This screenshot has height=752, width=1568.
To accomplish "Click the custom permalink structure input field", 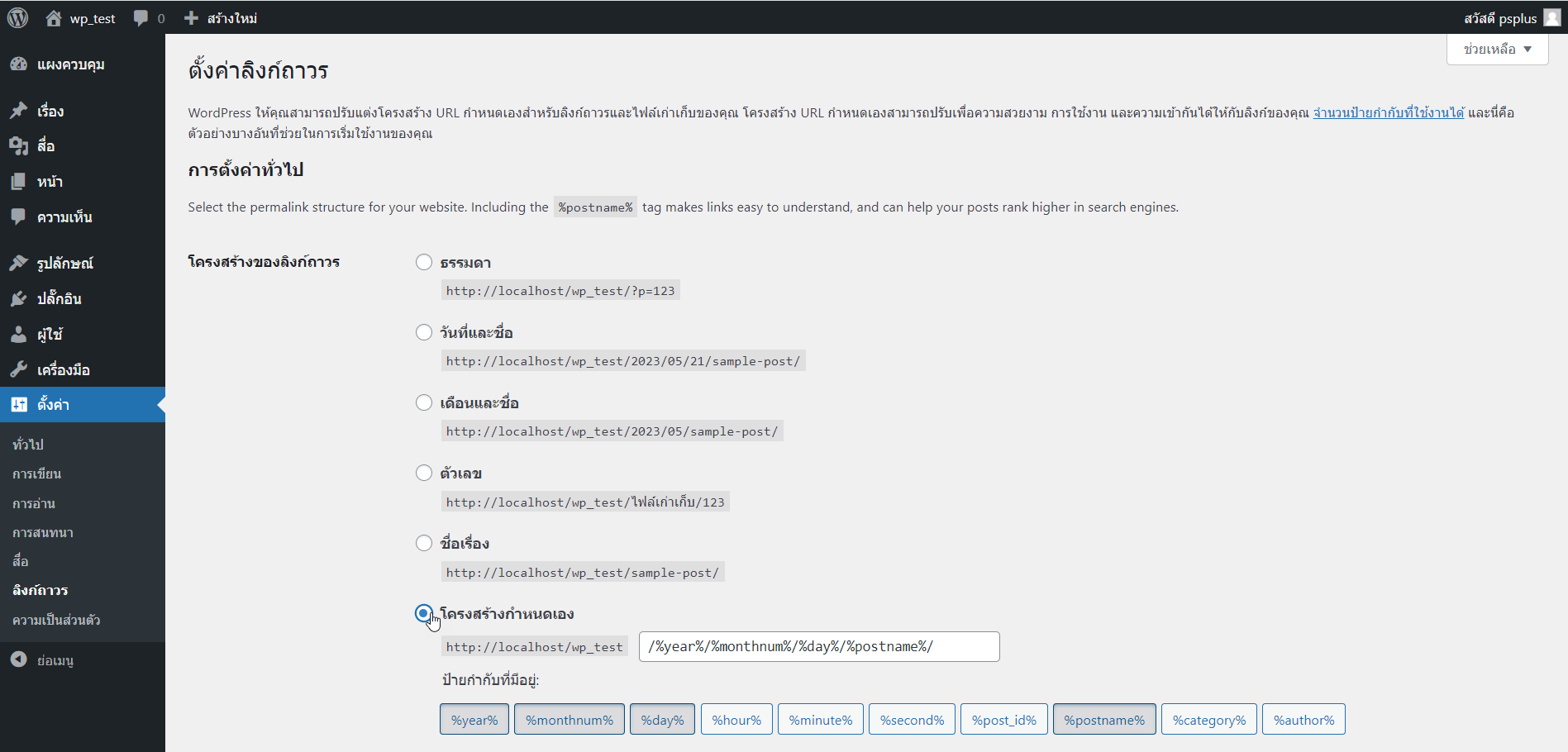I will [819, 646].
